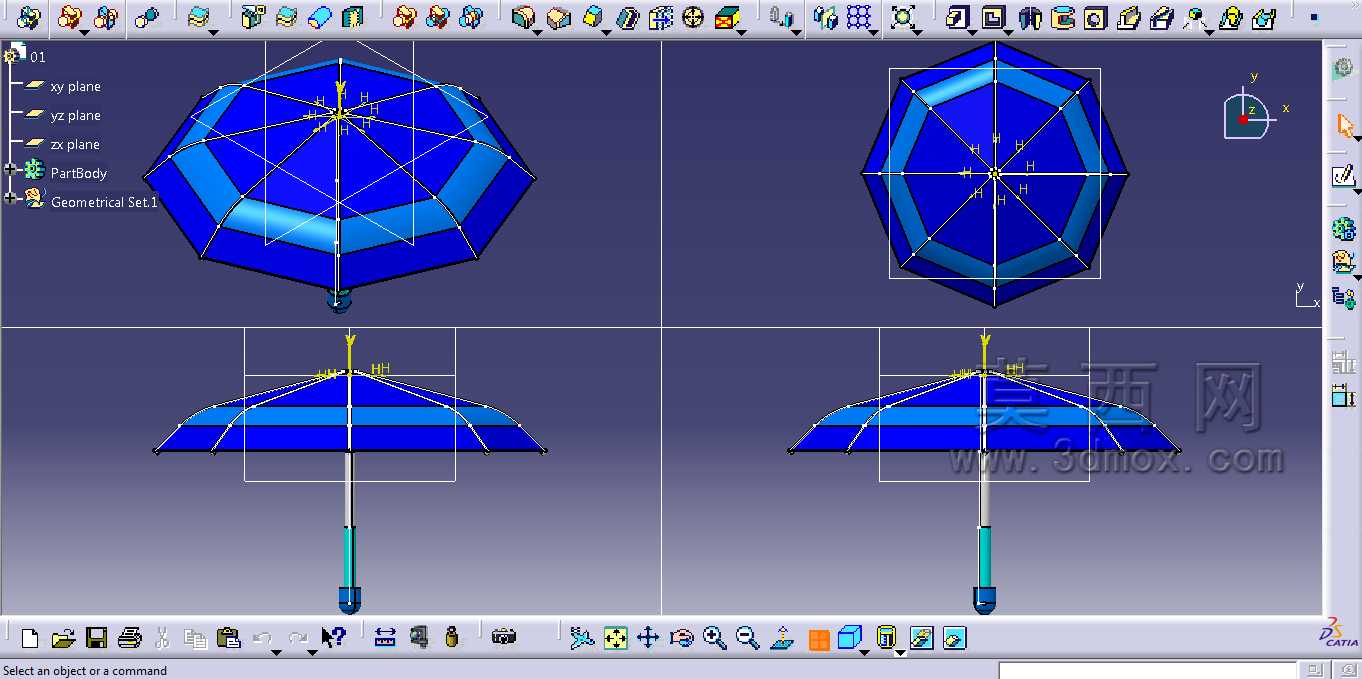Open a file with the folder icon
Screen dimensions: 1362x679
[63, 638]
